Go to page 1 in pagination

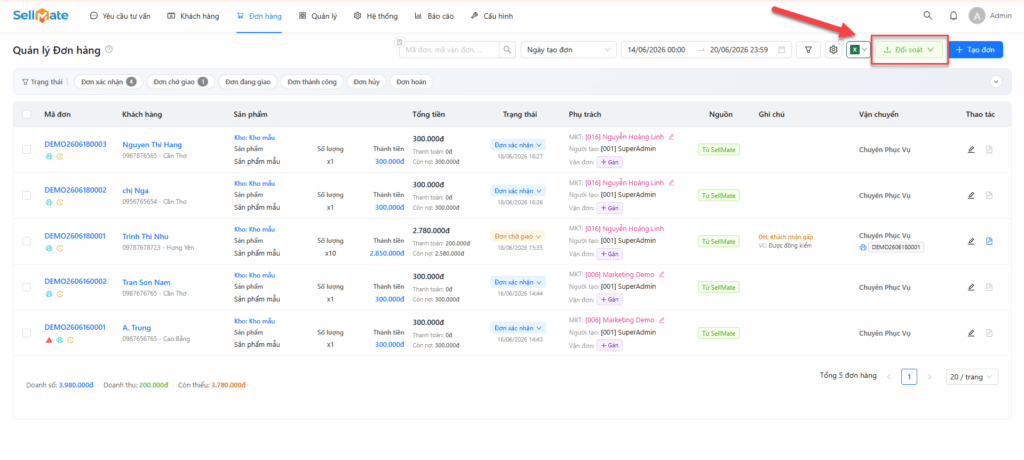click(x=909, y=377)
